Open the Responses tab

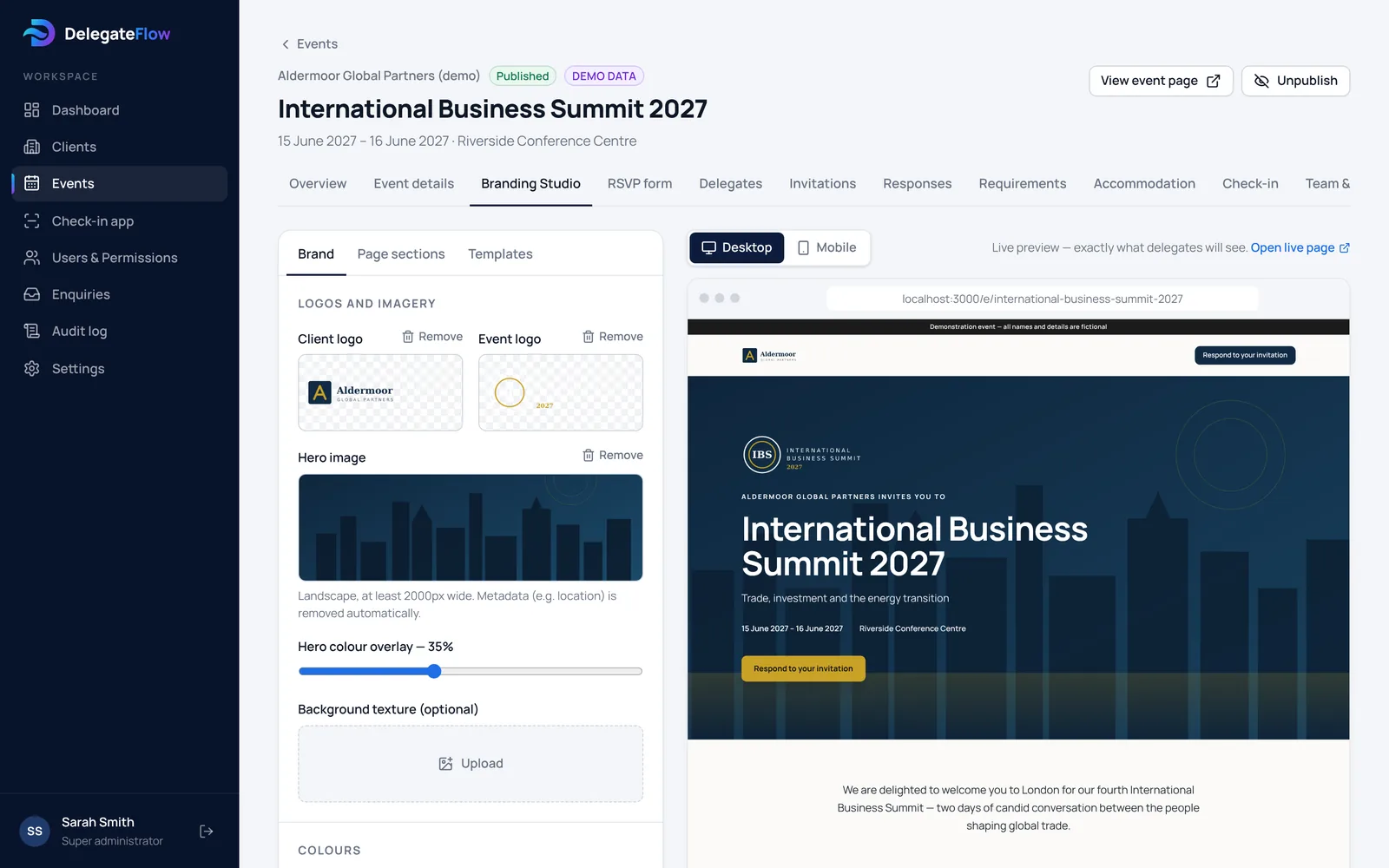(x=918, y=184)
